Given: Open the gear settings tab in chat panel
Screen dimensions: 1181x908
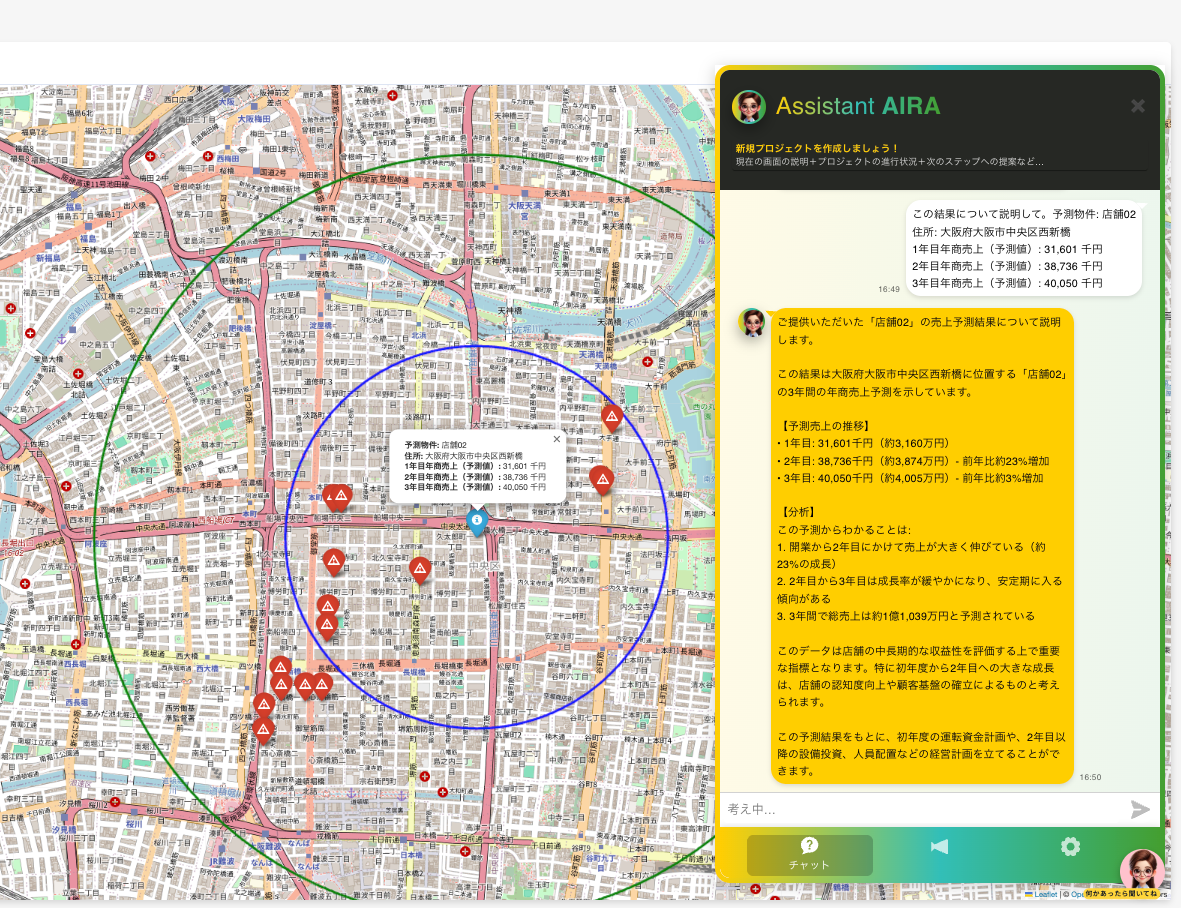Looking at the screenshot, I should (x=1070, y=847).
